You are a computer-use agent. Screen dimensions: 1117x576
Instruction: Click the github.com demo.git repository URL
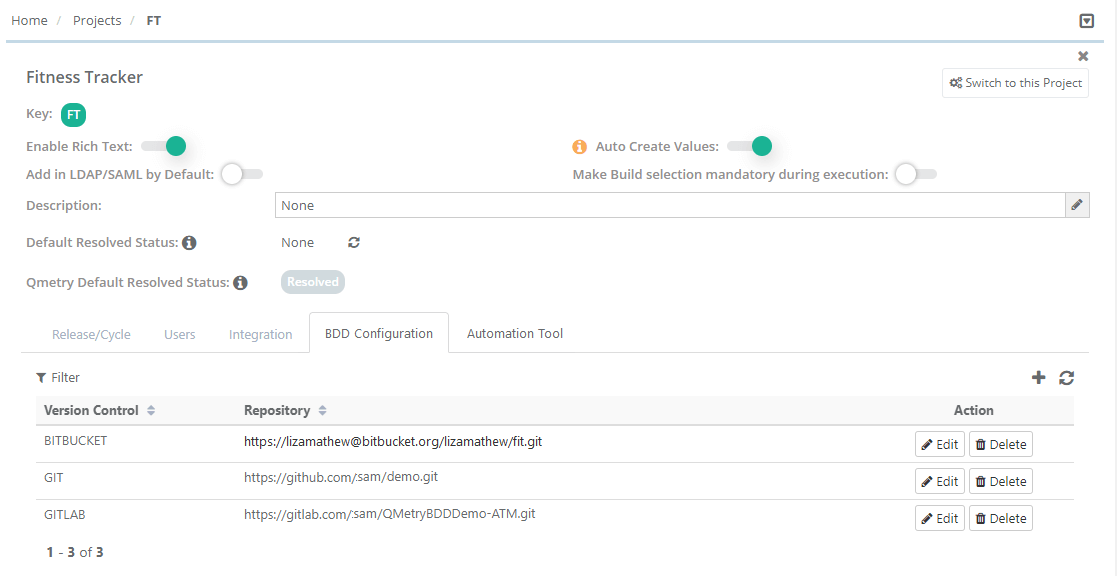341,477
